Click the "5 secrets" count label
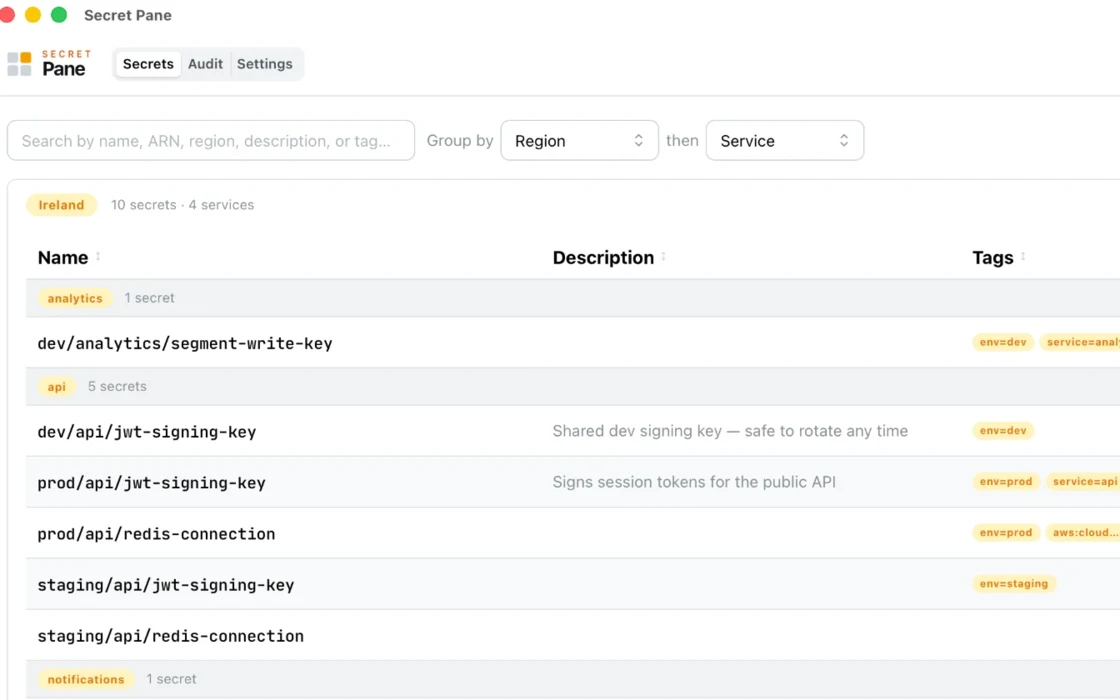This screenshot has height=700, width=1120. coord(117,386)
